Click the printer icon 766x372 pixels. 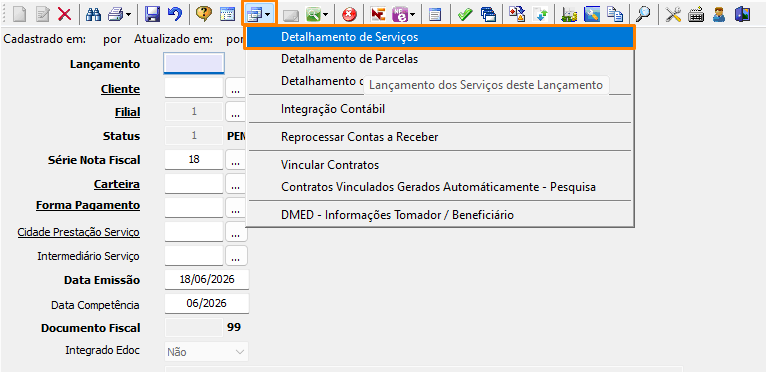(115, 15)
